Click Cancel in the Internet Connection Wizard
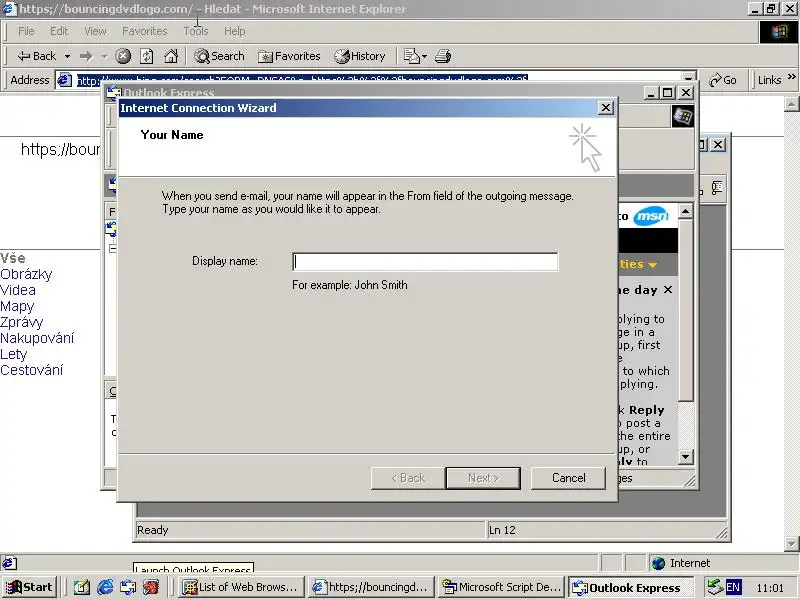This screenshot has width=800, height=600. (568, 478)
